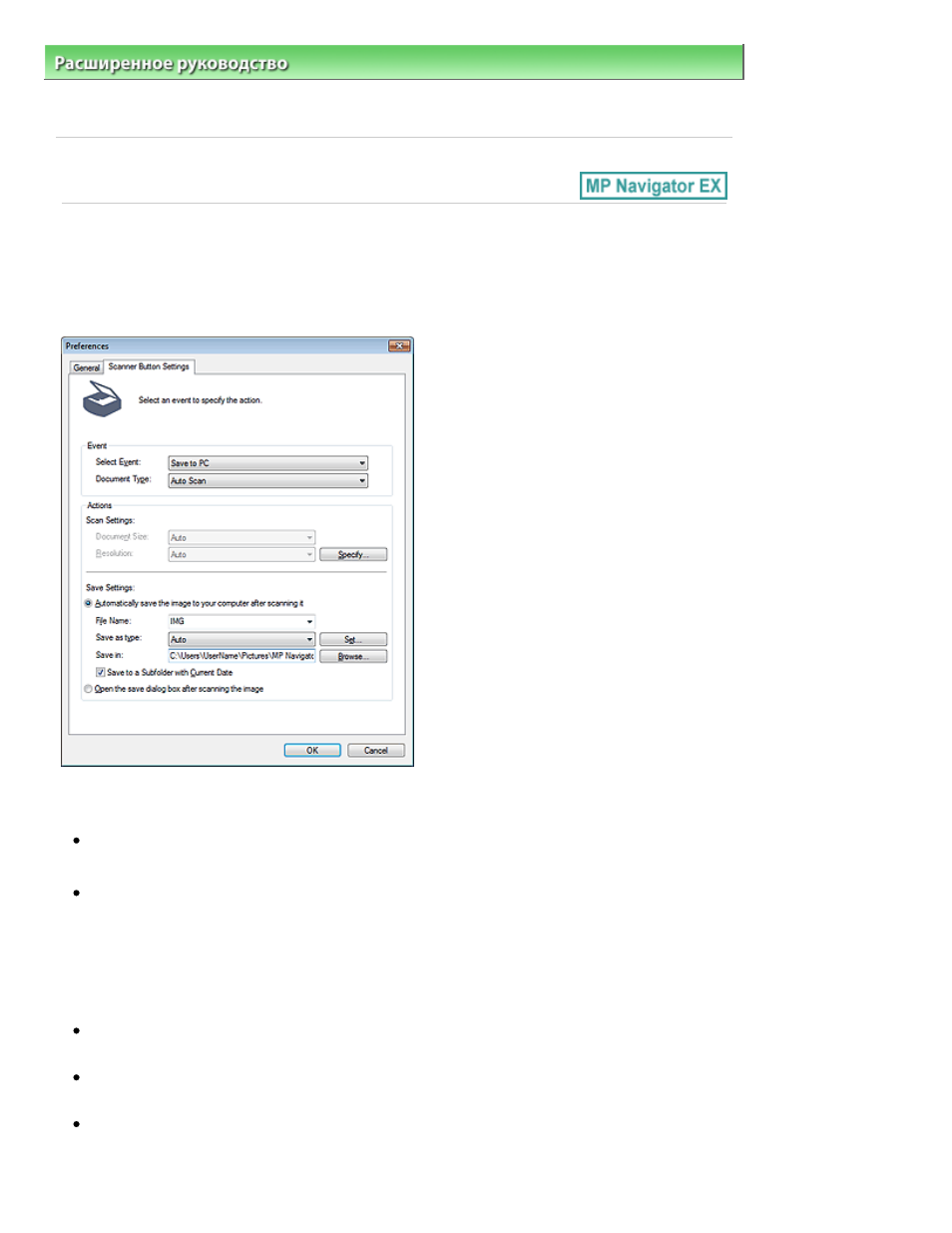Select Open the save dialog box option

click(x=89, y=689)
